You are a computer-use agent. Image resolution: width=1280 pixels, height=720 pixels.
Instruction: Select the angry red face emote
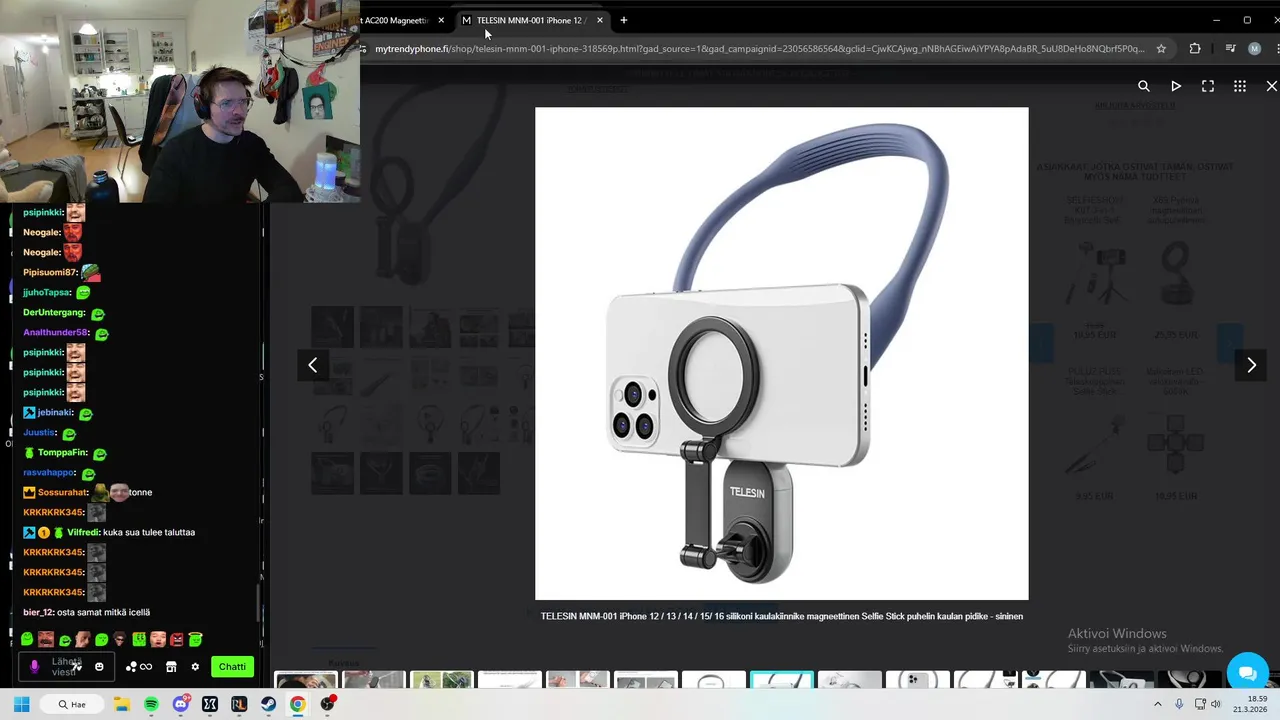point(177,639)
